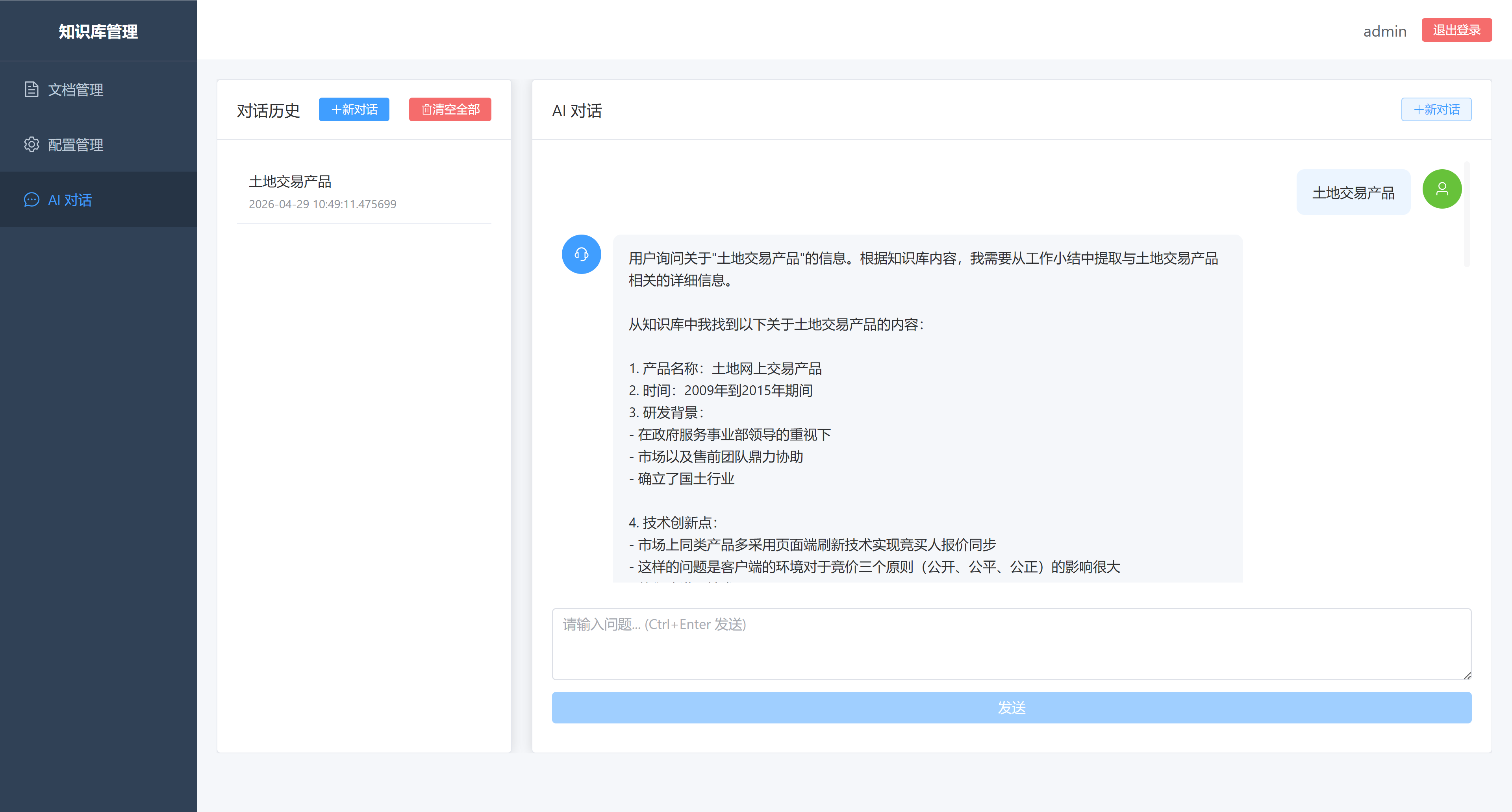Click the 退出登录 logout button
The image size is (1512, 812).
point(1456,30)
